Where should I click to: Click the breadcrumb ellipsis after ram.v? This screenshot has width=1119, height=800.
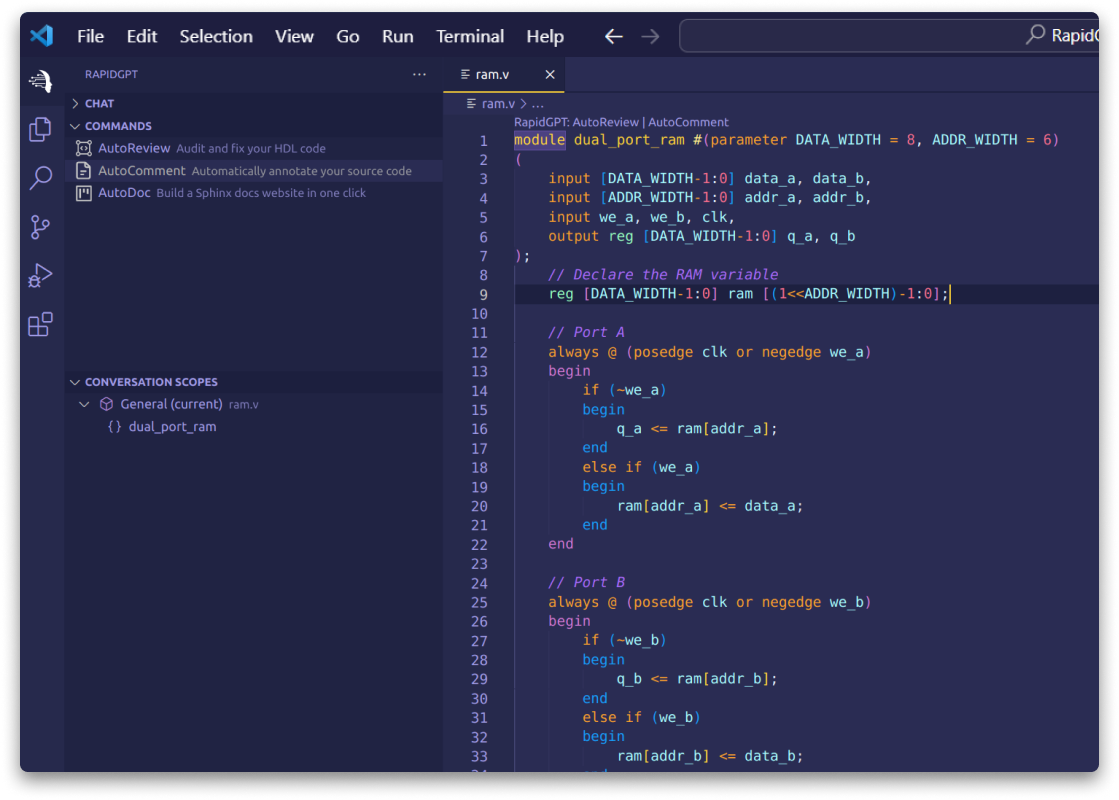click(537, 104)
